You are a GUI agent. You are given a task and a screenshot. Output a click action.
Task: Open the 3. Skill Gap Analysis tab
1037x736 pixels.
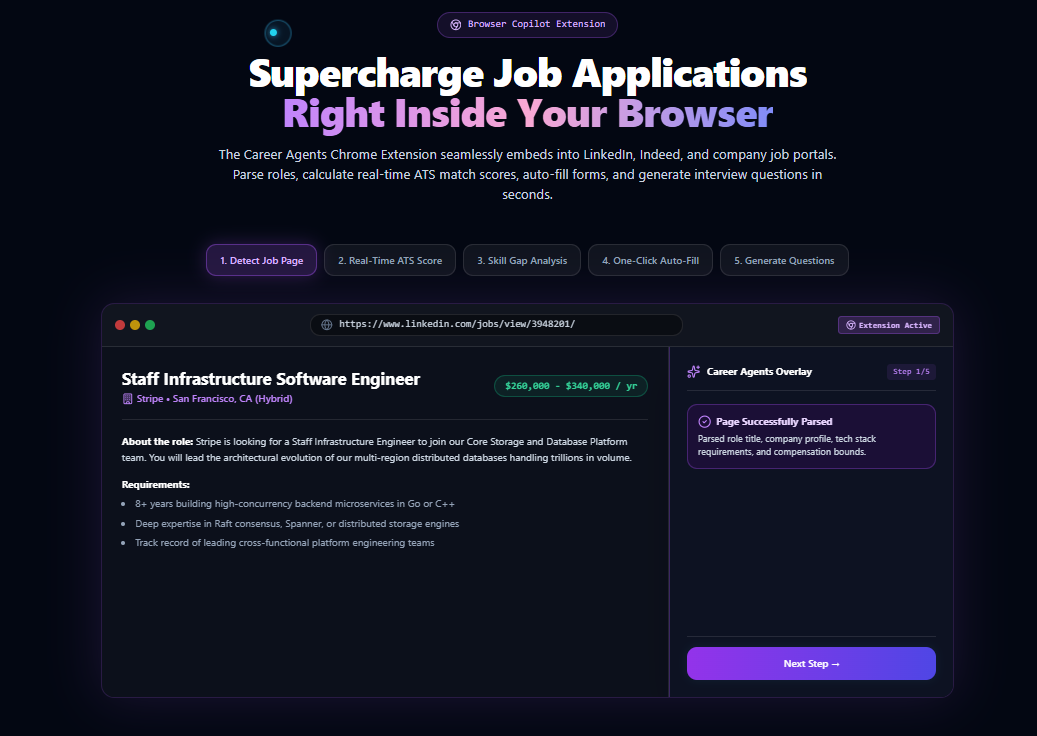click(522, 260)
